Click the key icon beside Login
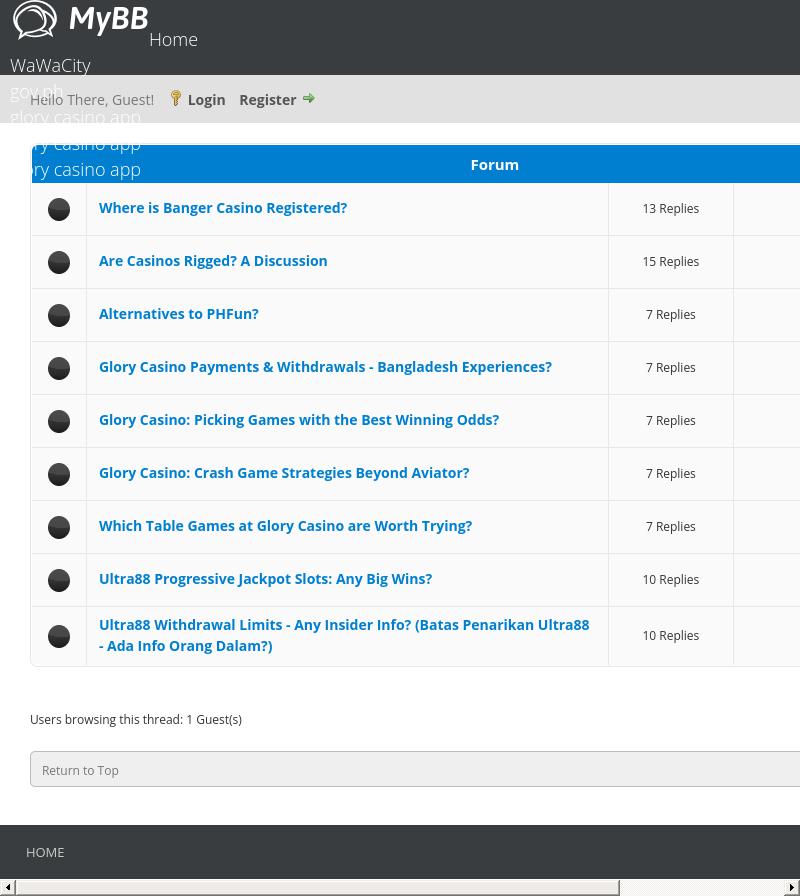Screen dimensions: 800x896 click(176, 98)
